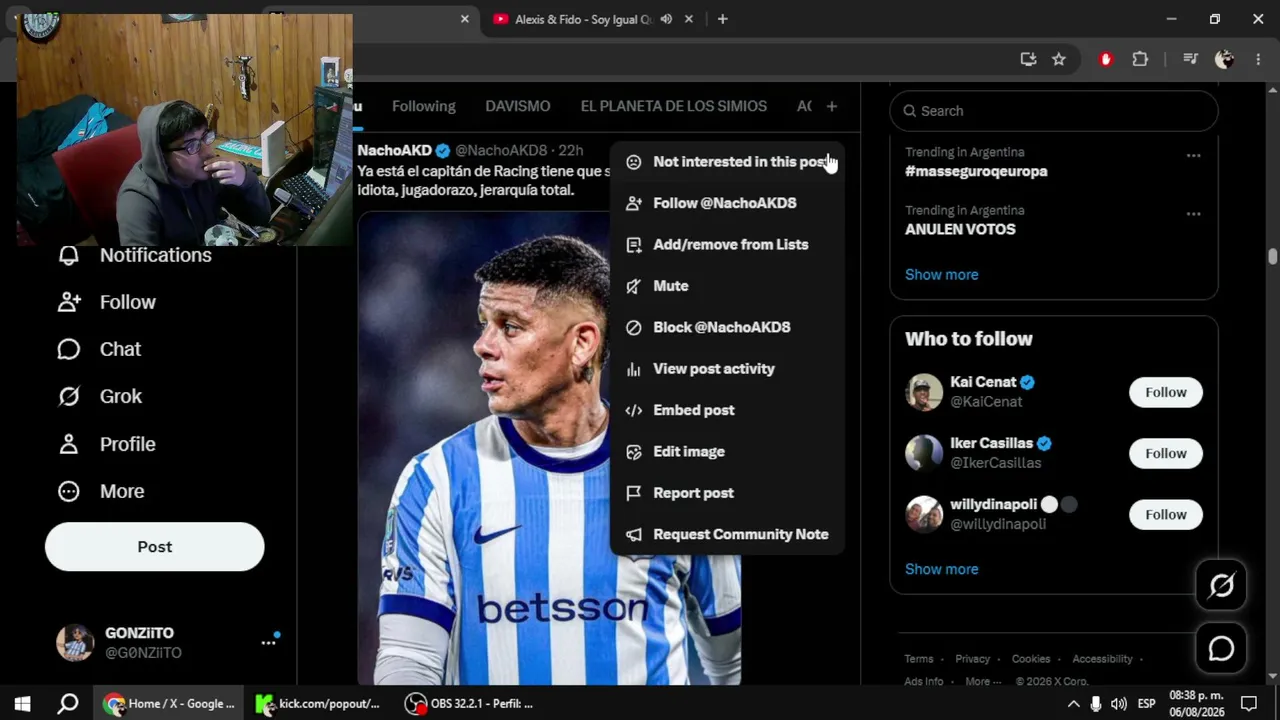The image size is (1280, 720).
Task: Click the white Post button
Action: tap(155, 547)
